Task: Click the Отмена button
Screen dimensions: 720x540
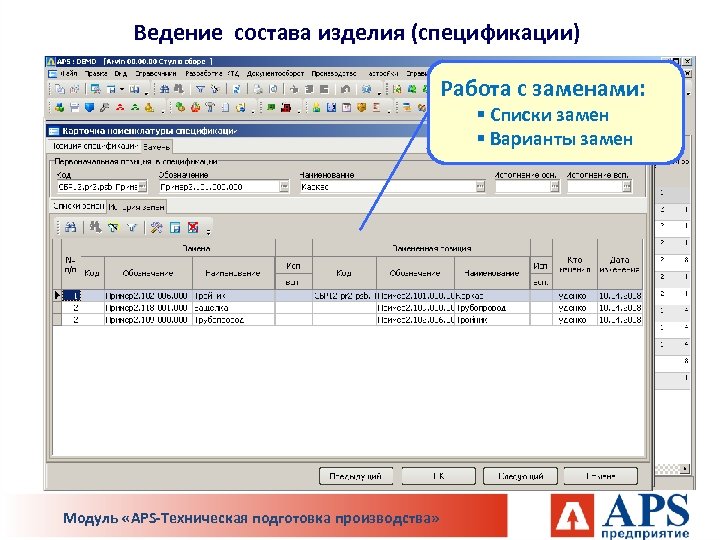Action: (601, 476)
